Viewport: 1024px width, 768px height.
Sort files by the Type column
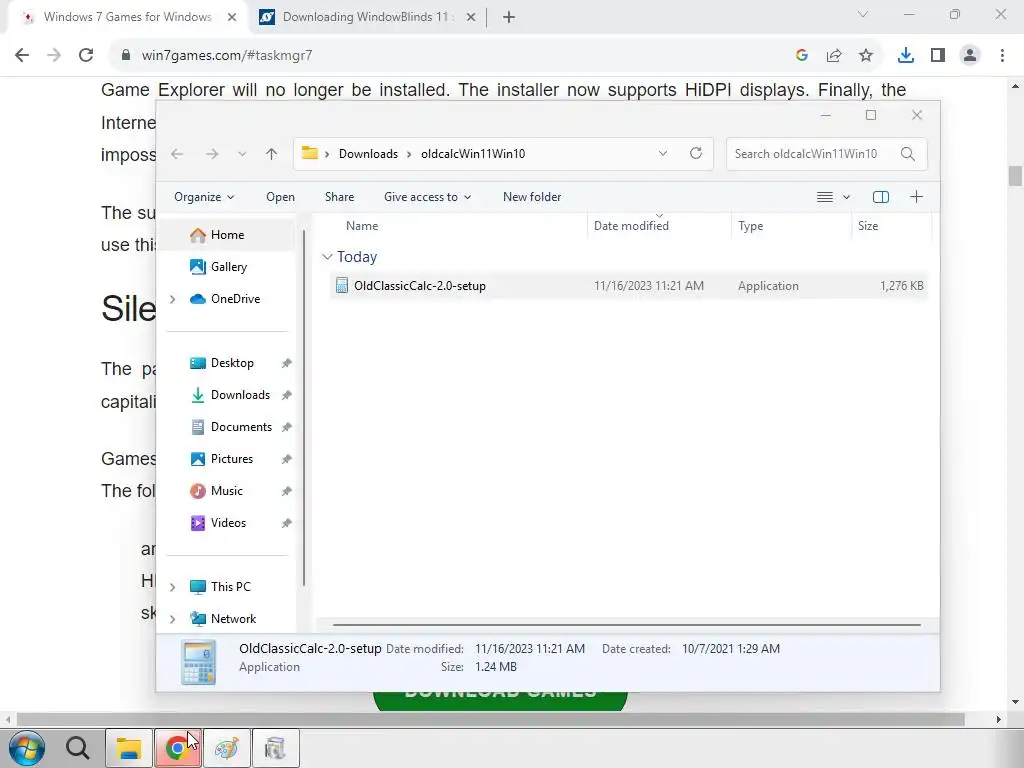click(750, 226)
